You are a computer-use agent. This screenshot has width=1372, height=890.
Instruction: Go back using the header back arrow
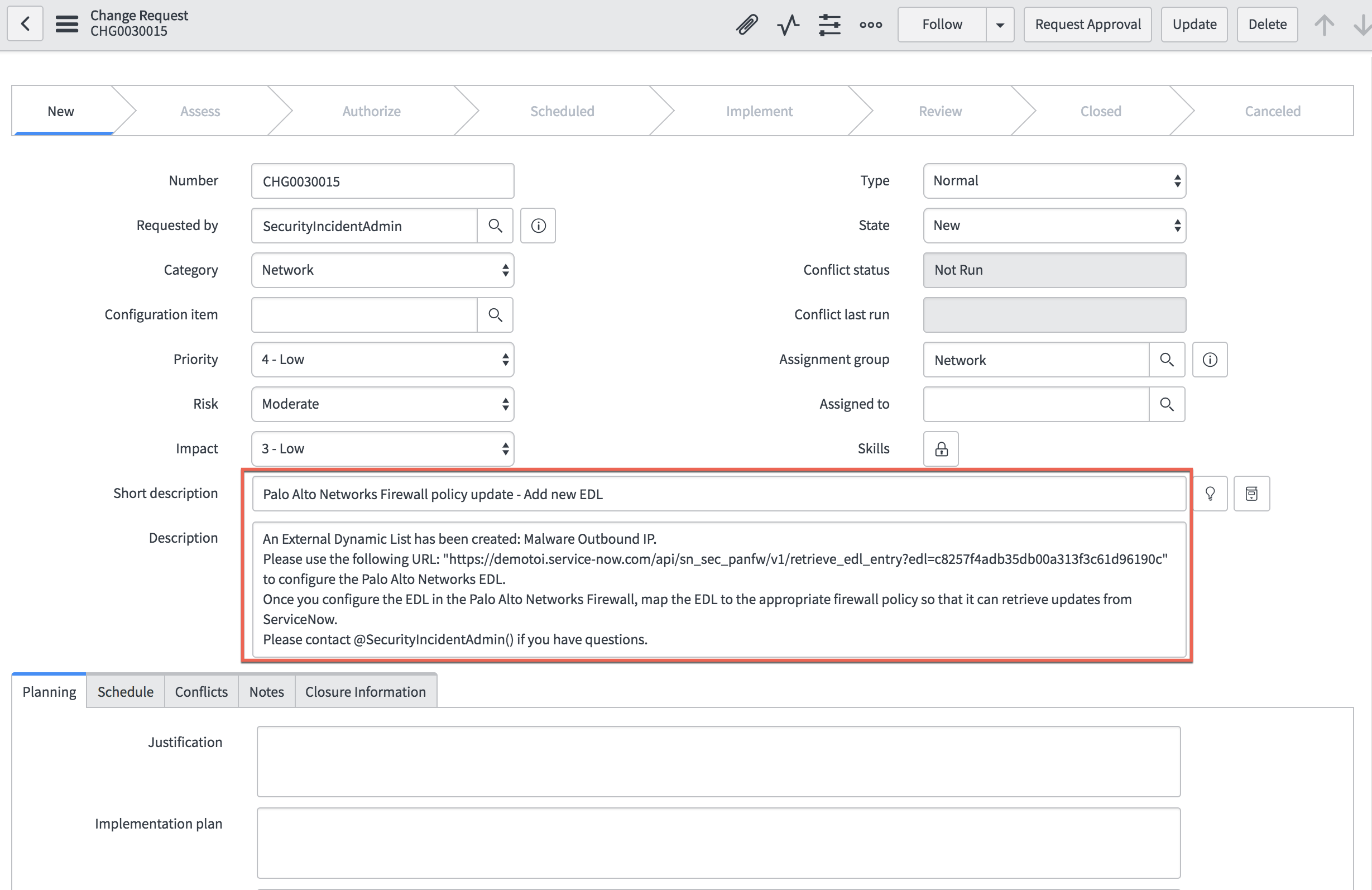click(25, 24)
